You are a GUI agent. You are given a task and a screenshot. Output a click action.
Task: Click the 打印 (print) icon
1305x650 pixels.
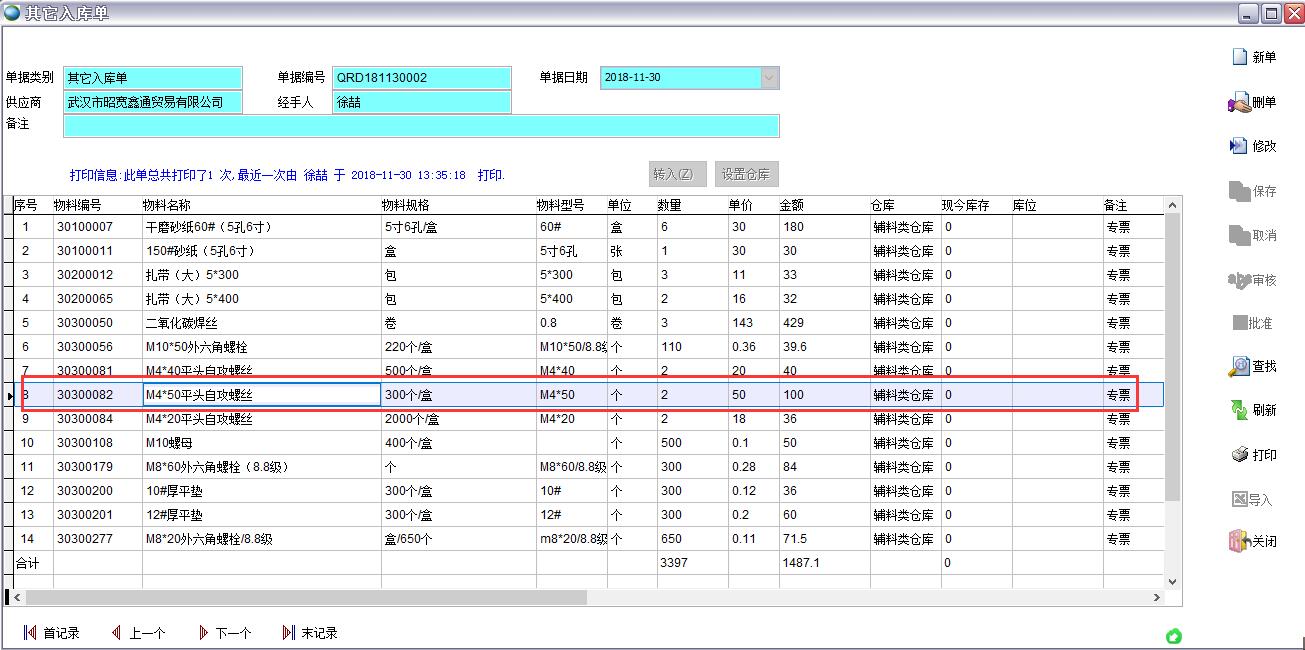tap(1239, 455)
